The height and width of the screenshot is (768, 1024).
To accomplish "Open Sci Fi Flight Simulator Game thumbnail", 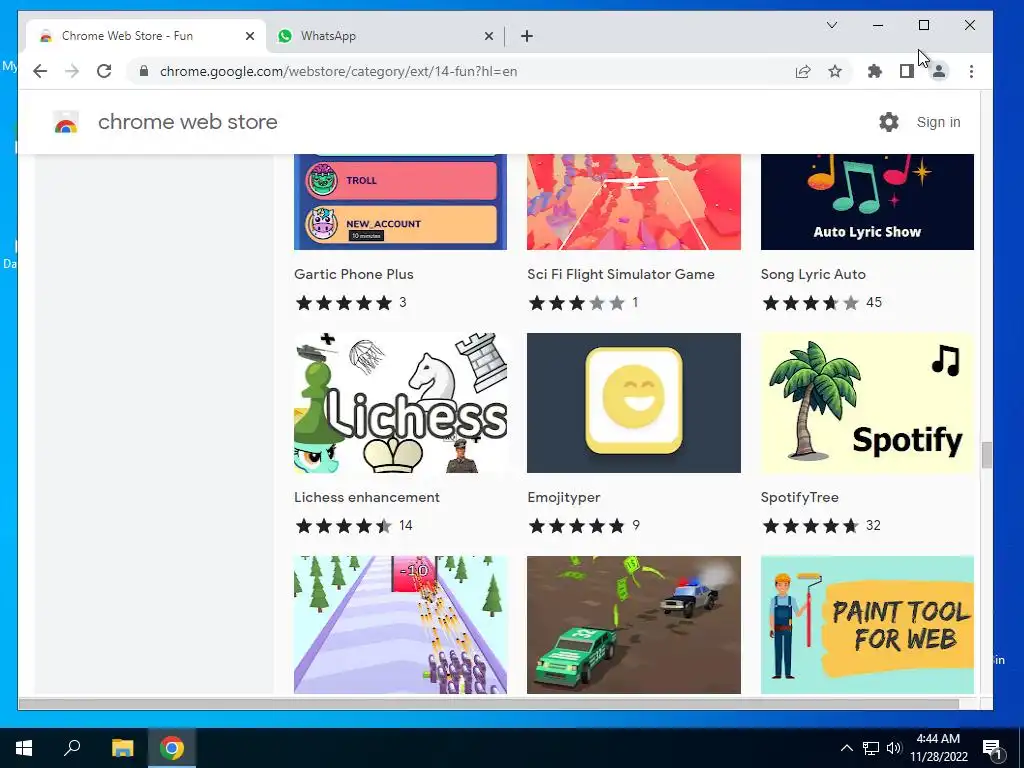I will pos(633,202).
